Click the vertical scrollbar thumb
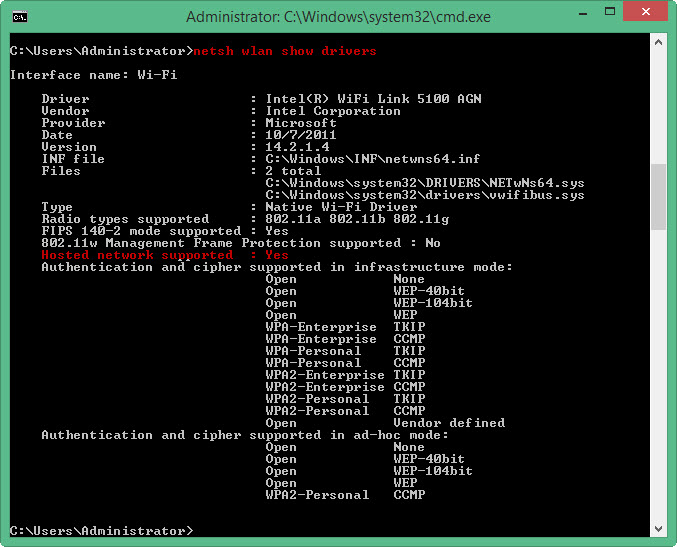This screenshot has width=677, height=547. (658, 197)
